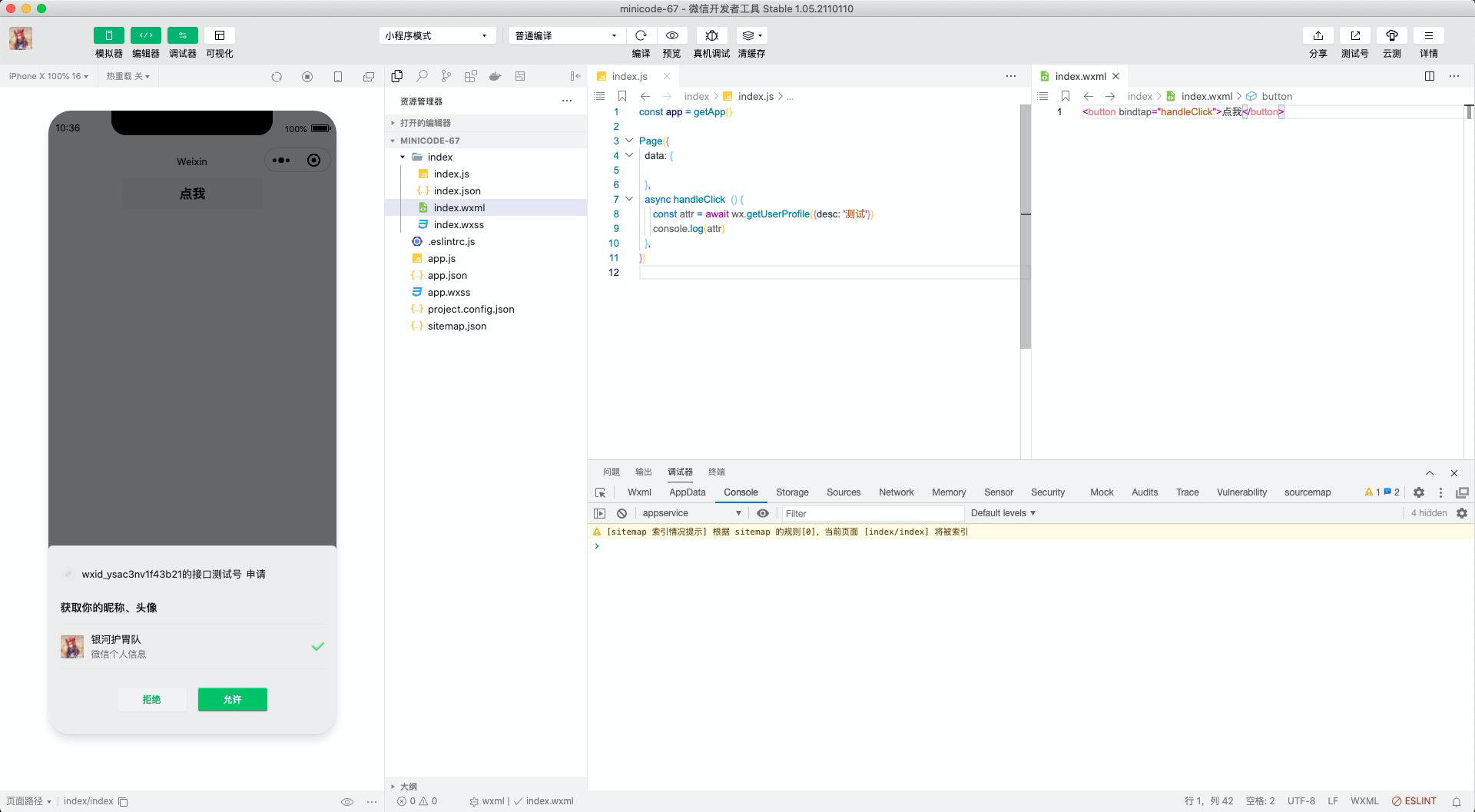Toggle the 银河护胃队 profile checkmark
1475x812 pixels.
click(x=318, y=646)
